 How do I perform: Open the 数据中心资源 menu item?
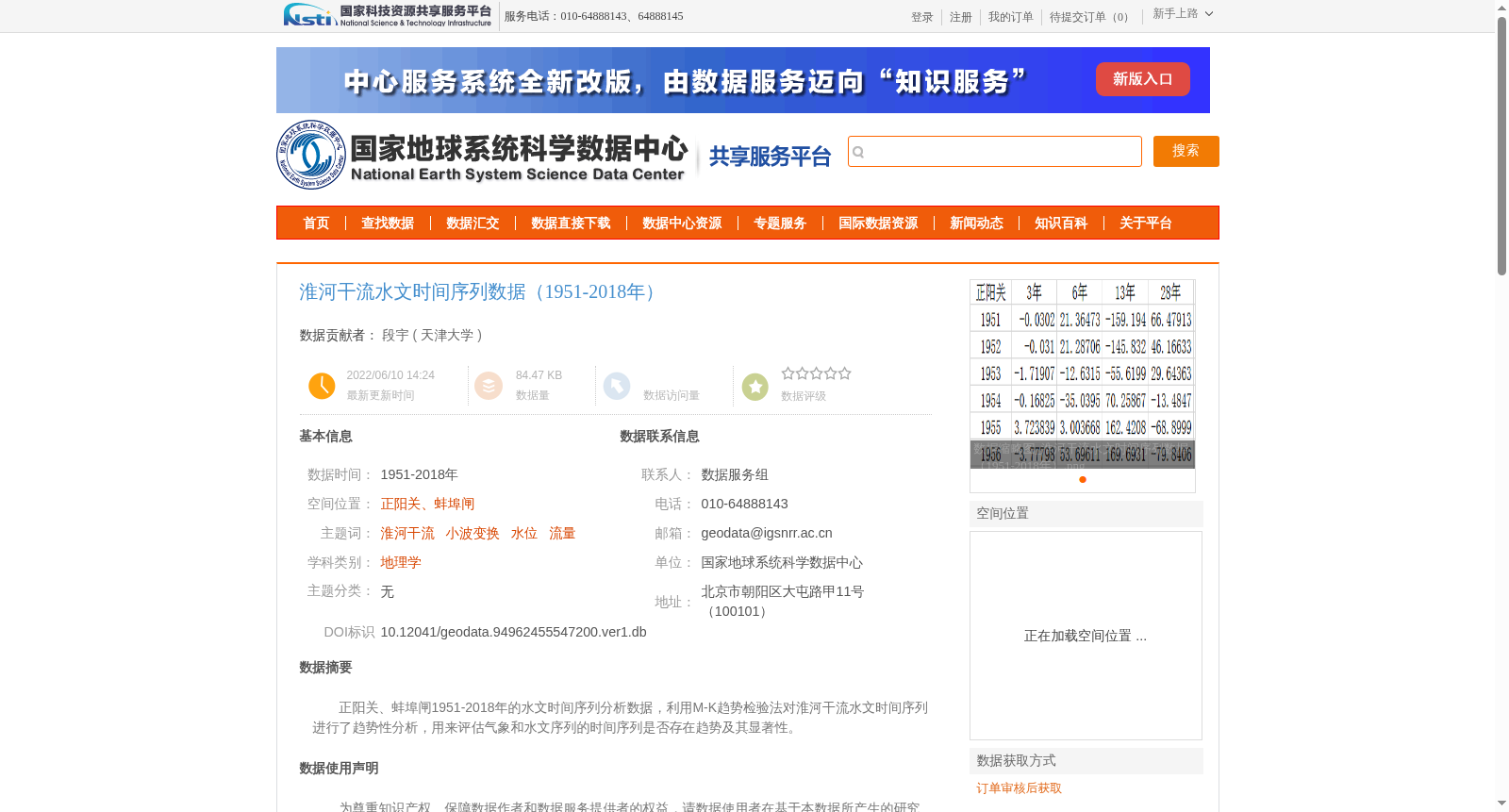tap(682, 224)
